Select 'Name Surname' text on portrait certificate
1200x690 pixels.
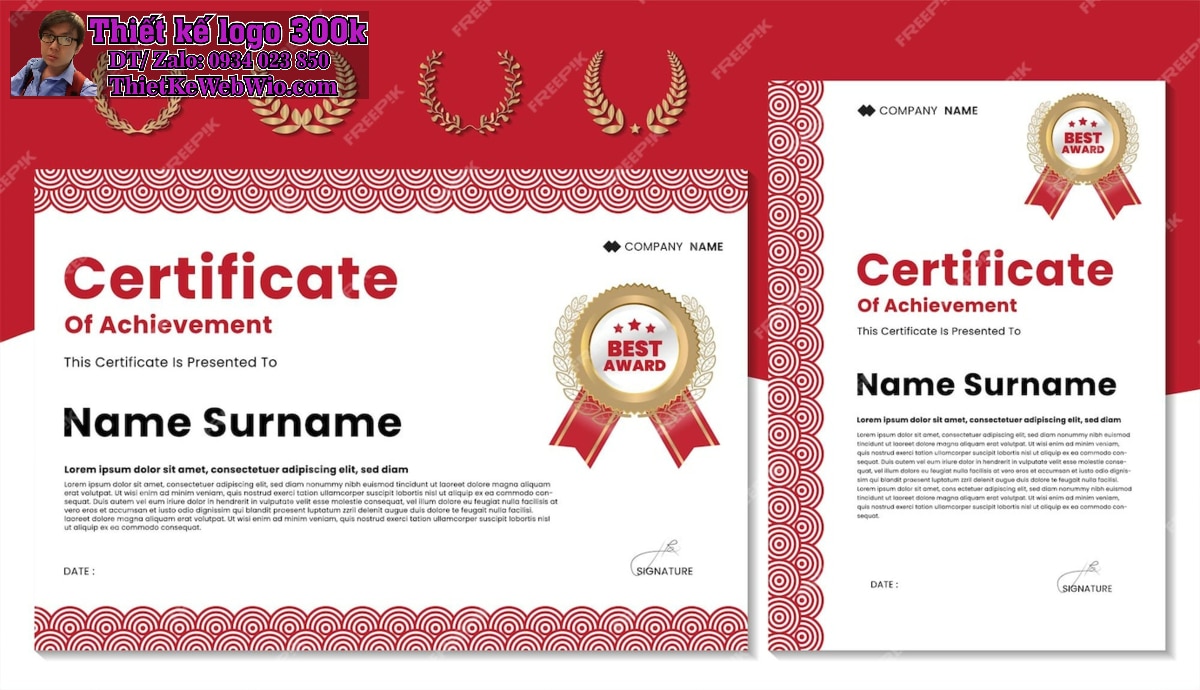(985, 384)
